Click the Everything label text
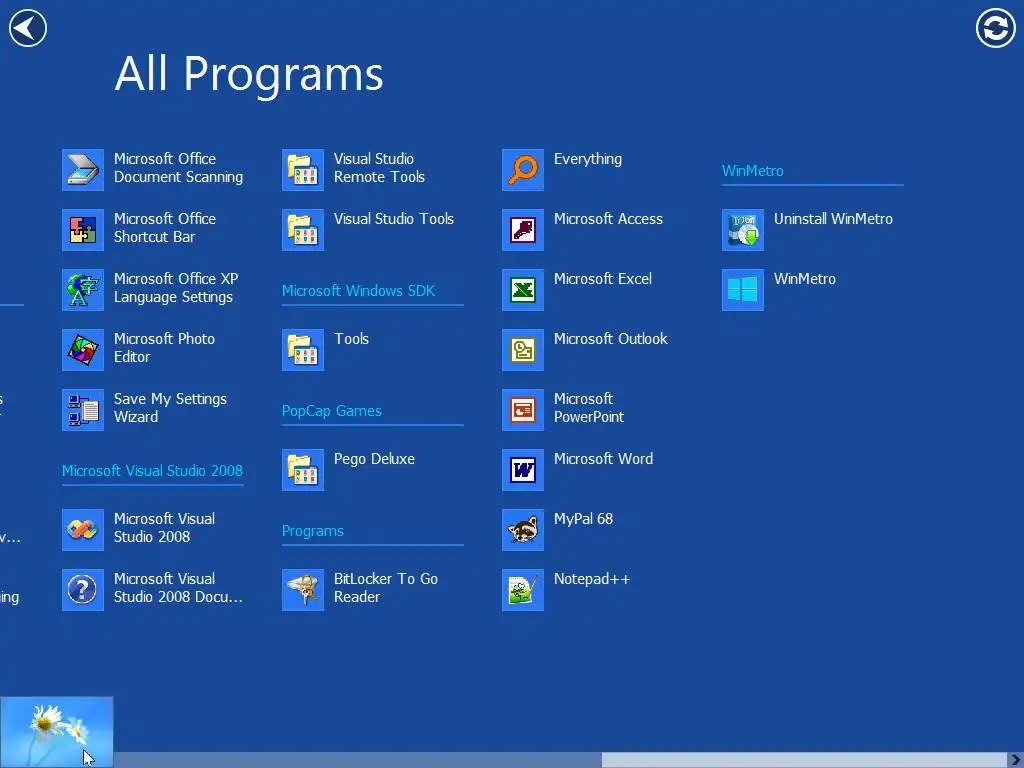The height and width of the screenshot is (768, 1024). coord(588,159)
